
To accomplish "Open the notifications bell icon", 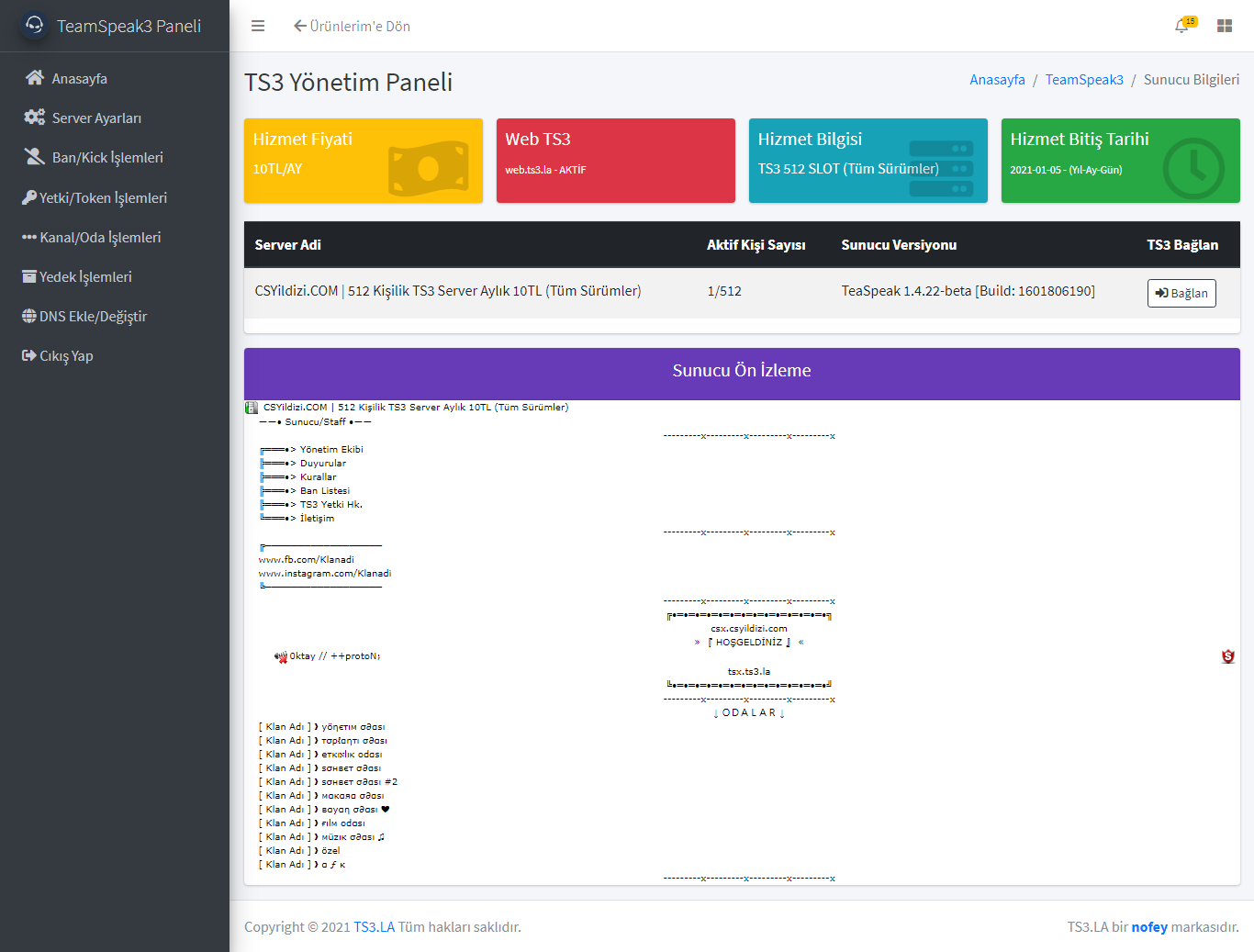I will point(1182,26).
